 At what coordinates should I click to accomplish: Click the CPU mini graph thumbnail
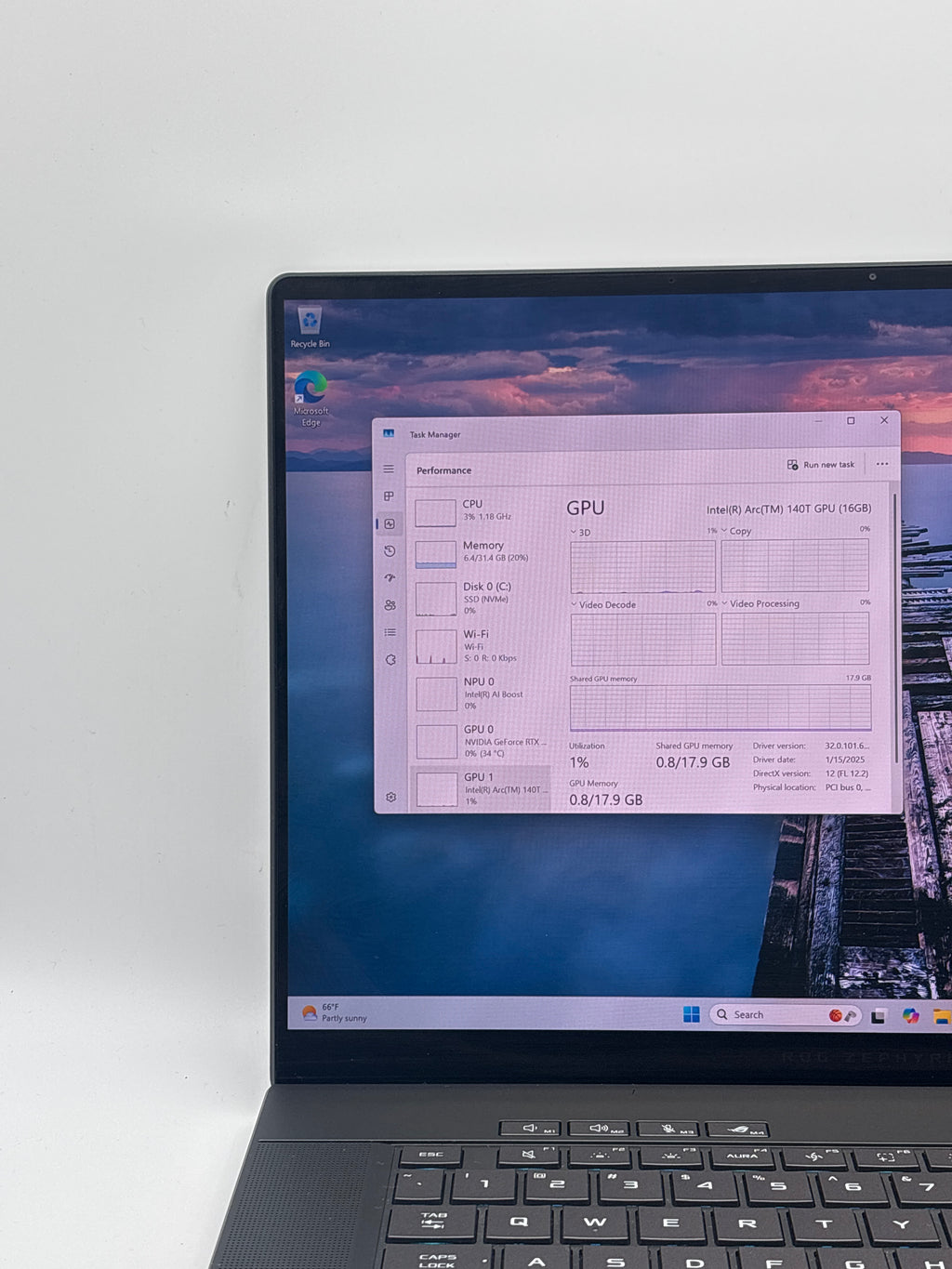point(435,512)
